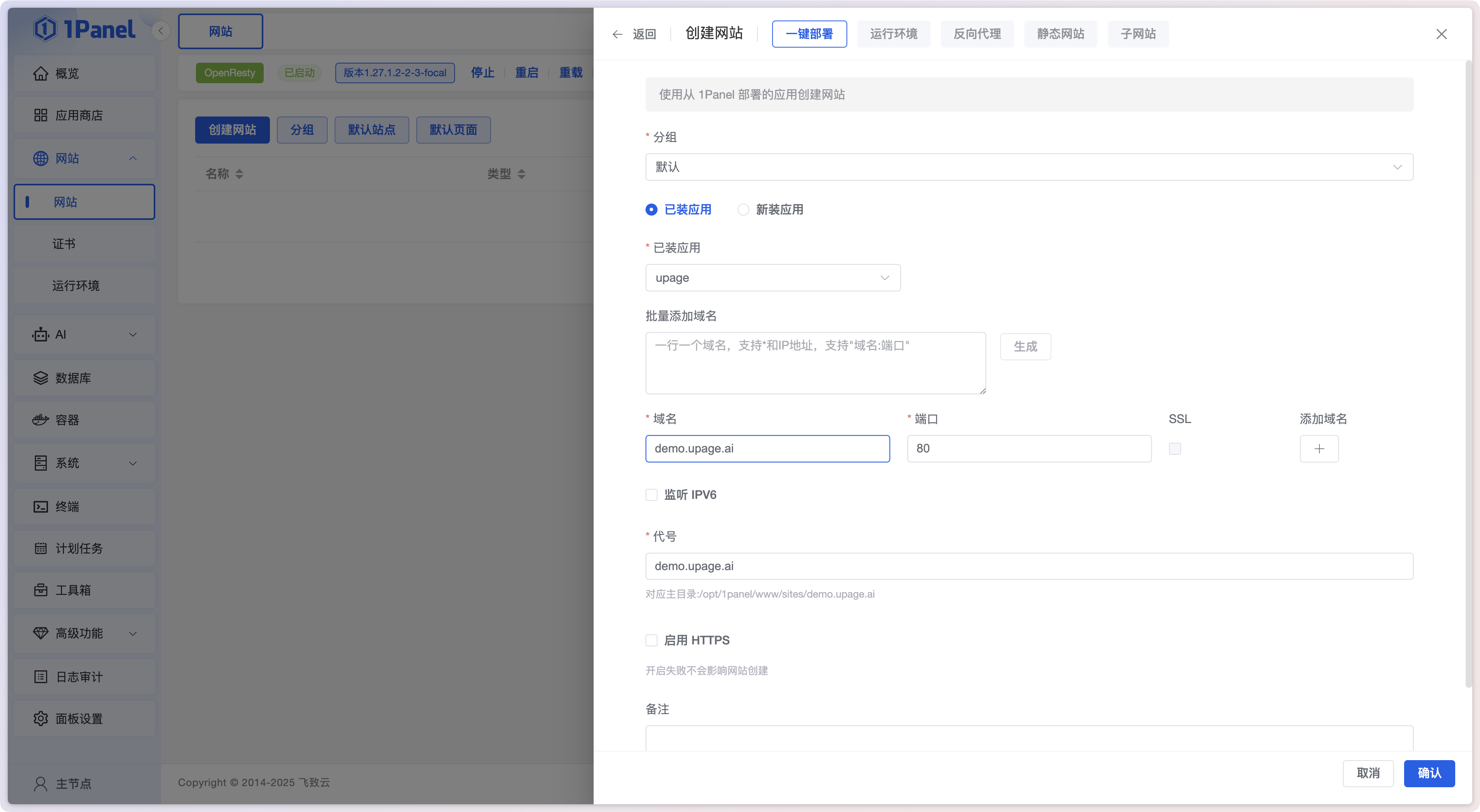1480x812 pixels.
Task: Click the 端口 input field showing 80
Action: click(x=1028, y=449)
